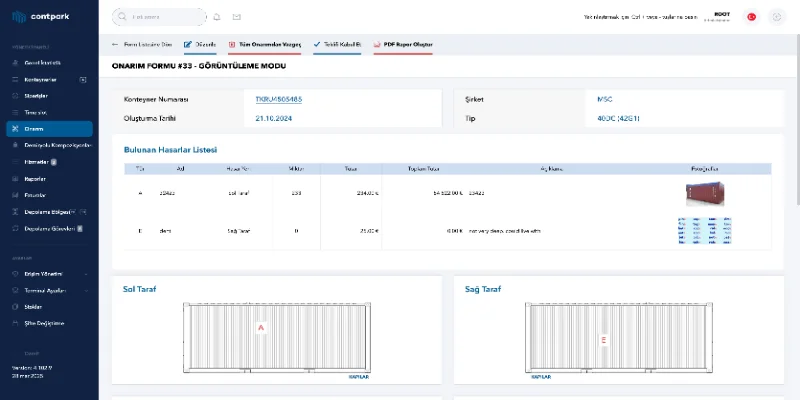The width and height of the screenshot is (800, 400).
Task: Open the mail envelope icon
Action: [x=236, y=17]
